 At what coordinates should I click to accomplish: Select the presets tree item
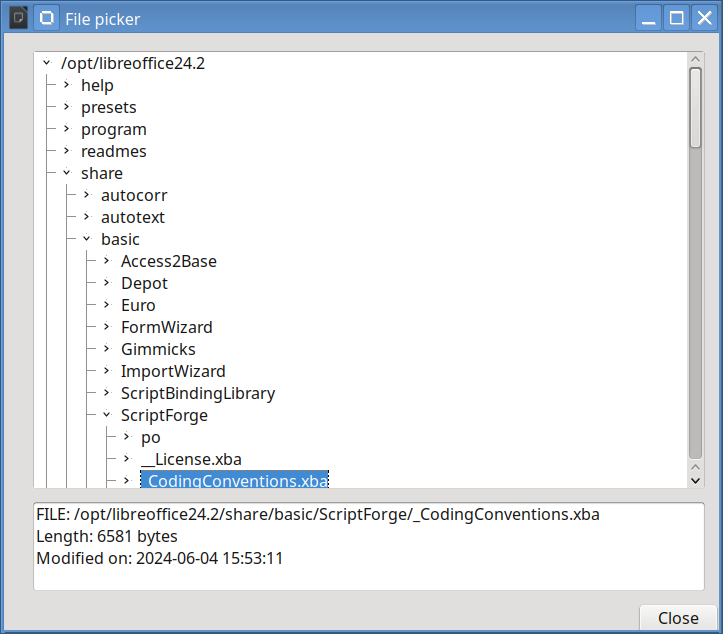(109, 107)
